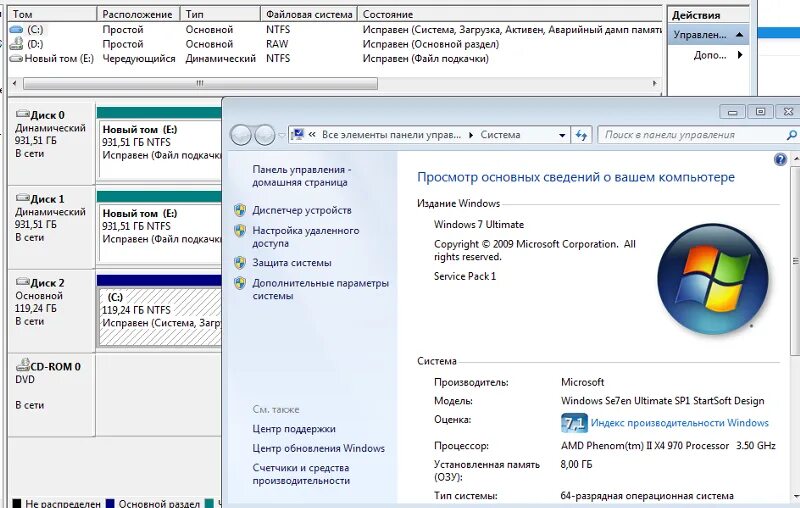
Task: Click the breadcrumb chevron before Все элементы
Action: pos(312,135)
